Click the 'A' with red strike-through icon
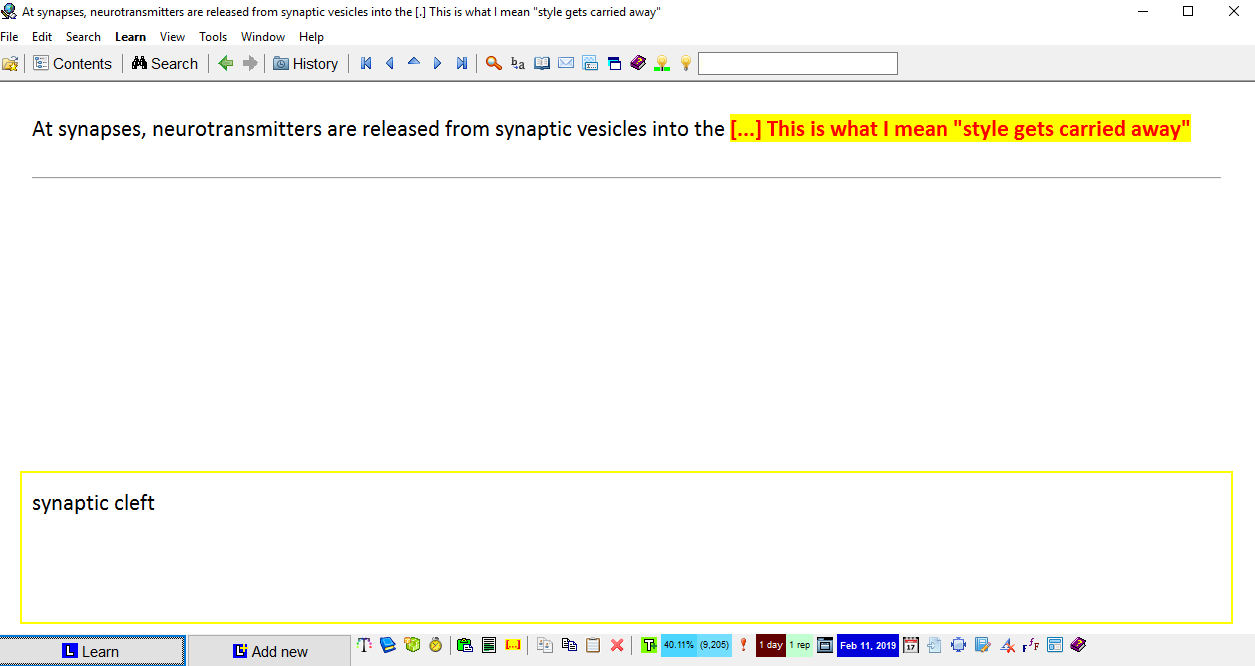The width and height of the screenshot is (1255, 666). [x=1007, y=645]
